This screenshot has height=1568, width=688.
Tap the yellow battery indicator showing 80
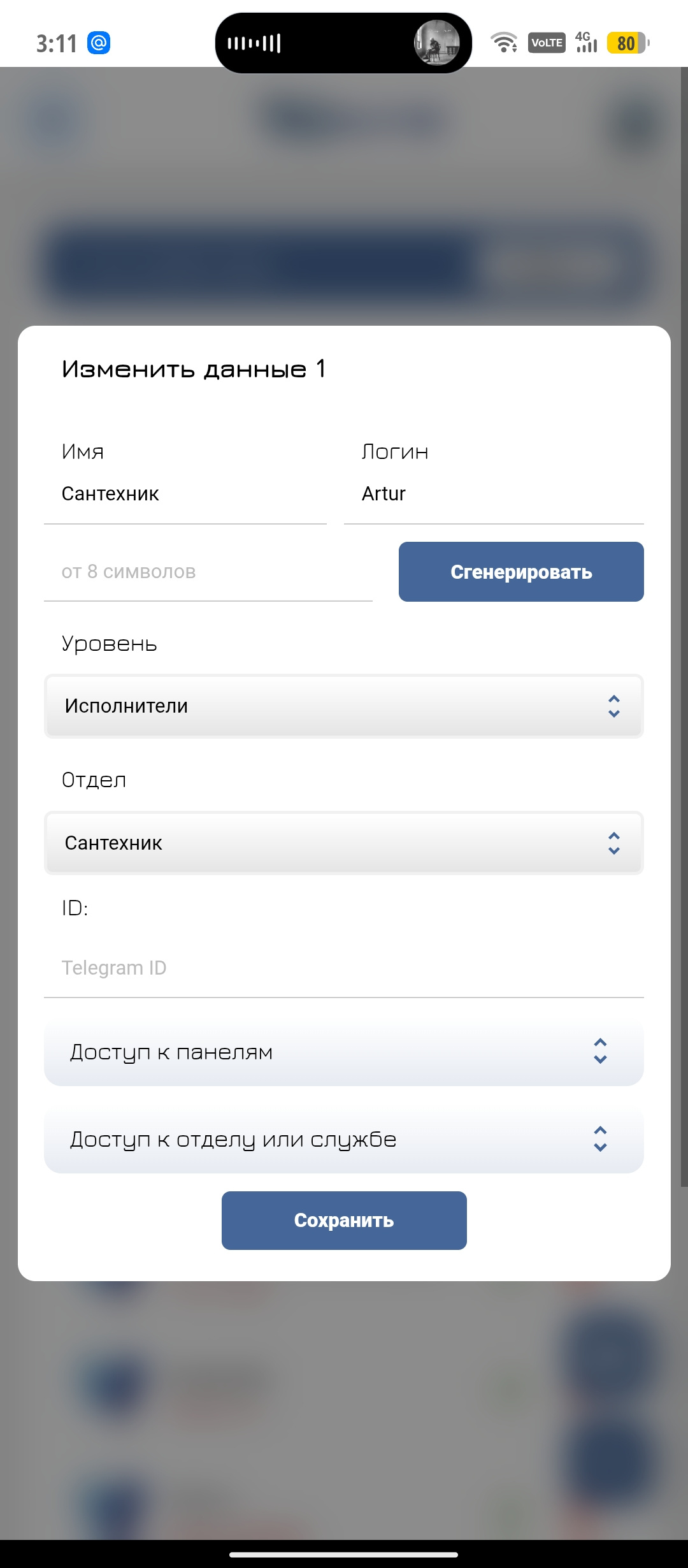click(627, 43)
